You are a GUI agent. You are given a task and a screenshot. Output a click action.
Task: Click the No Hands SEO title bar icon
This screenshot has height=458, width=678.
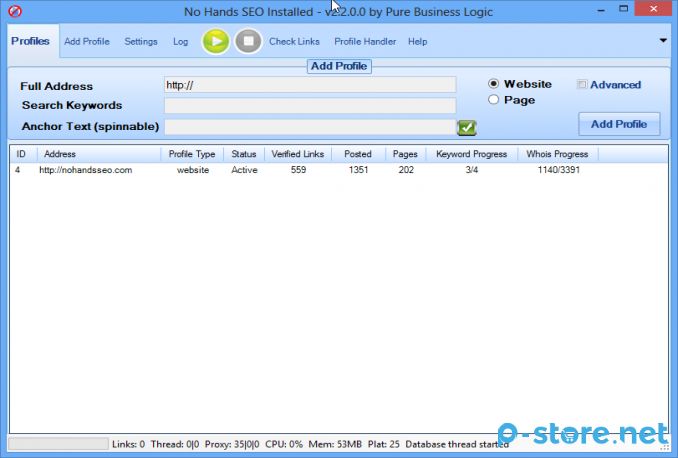[14, 12]
